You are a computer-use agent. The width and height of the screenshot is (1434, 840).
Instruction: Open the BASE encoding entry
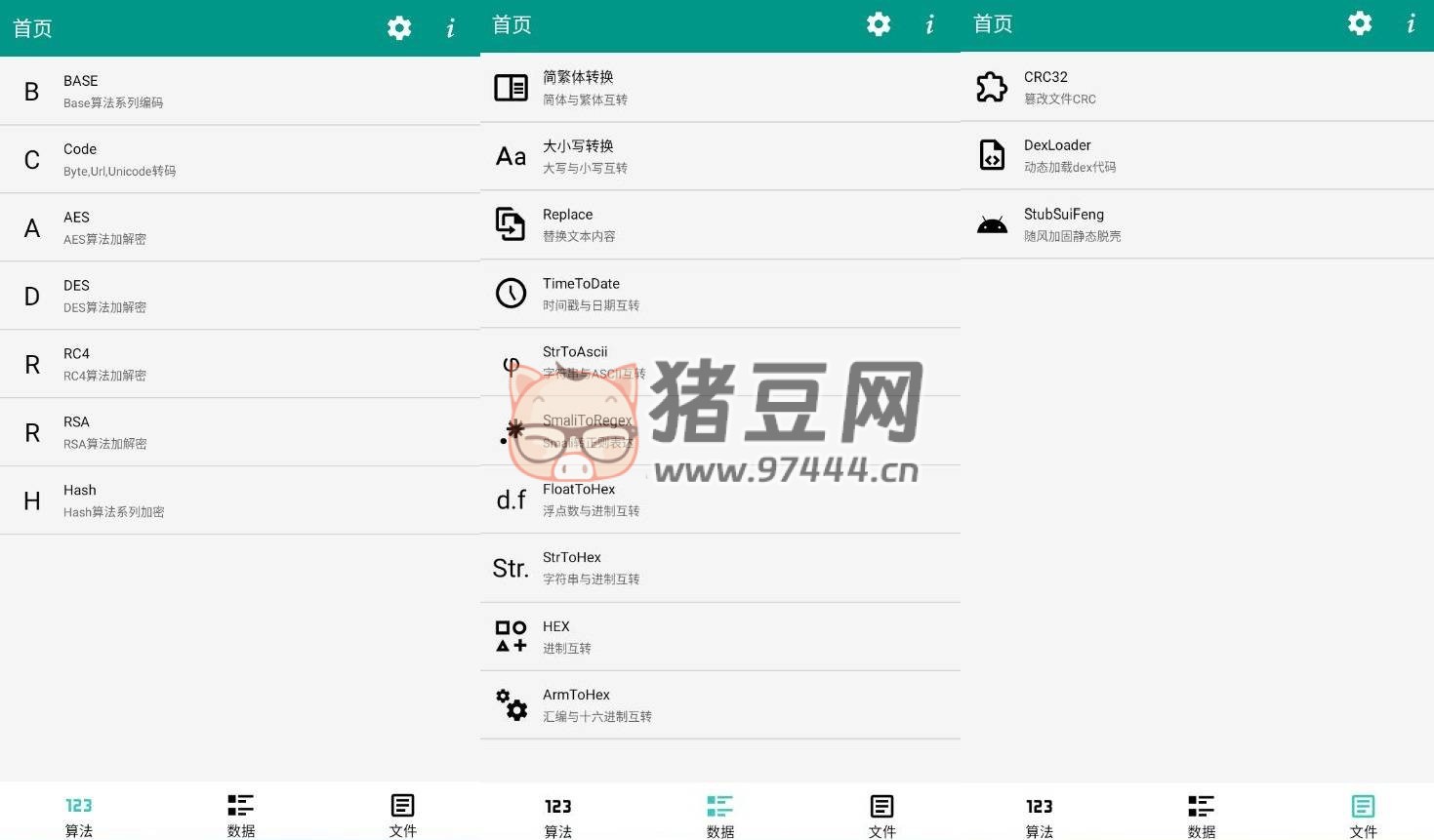coord(239,91)
